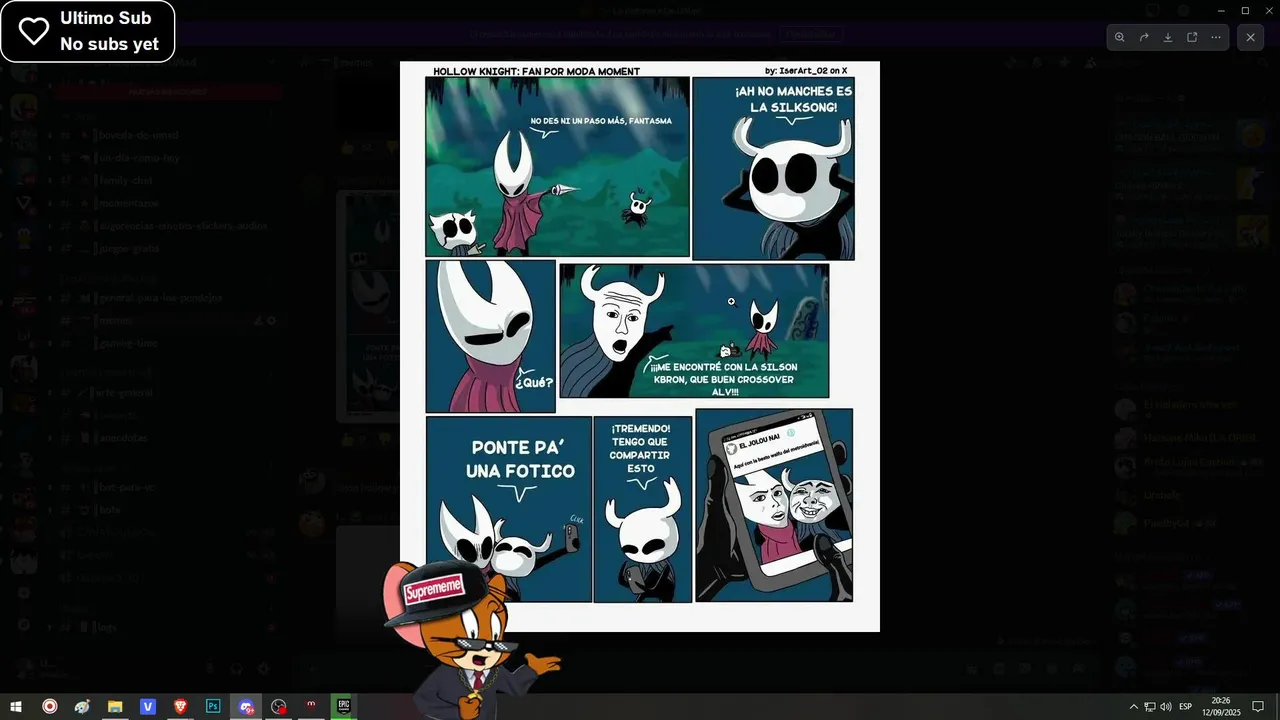Launch the Paint palette app from taskbar
The image size is (1280, 720).
[x=82, y=706]
